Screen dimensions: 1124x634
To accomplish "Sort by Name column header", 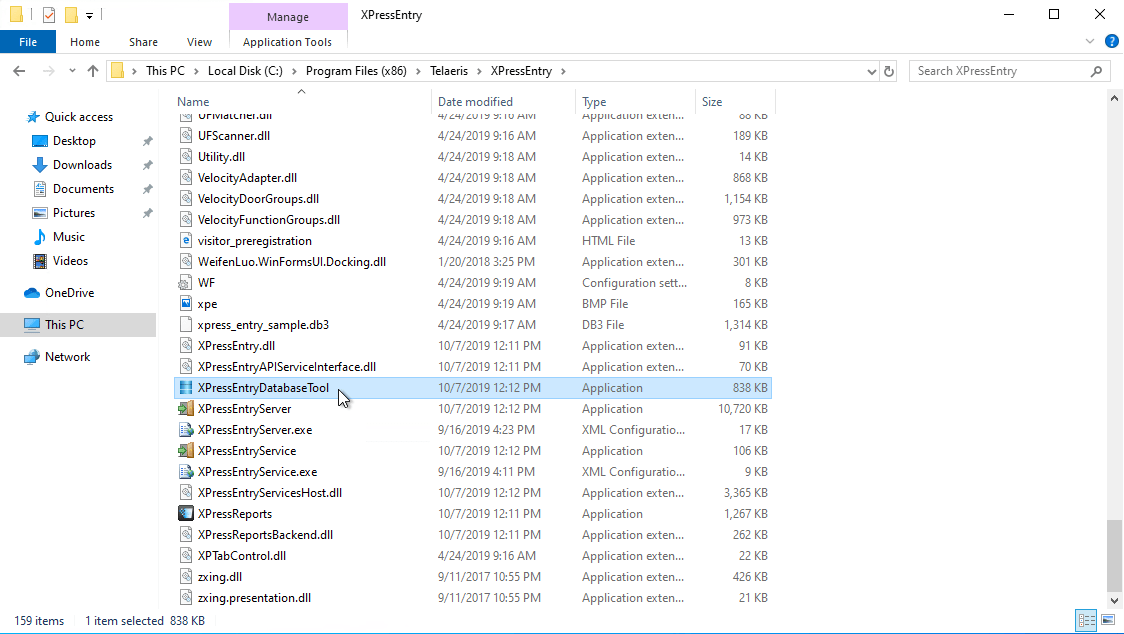I will point(302,102).
